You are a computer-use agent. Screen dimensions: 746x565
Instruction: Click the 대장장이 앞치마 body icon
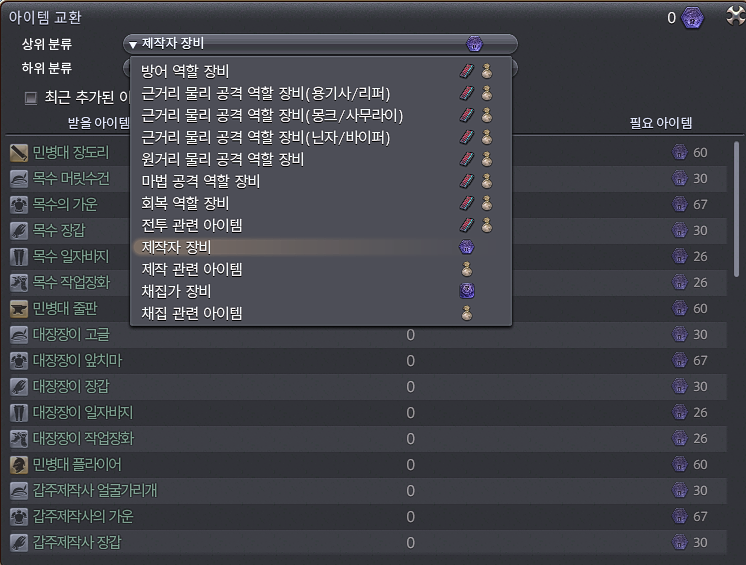coord(19,361)
